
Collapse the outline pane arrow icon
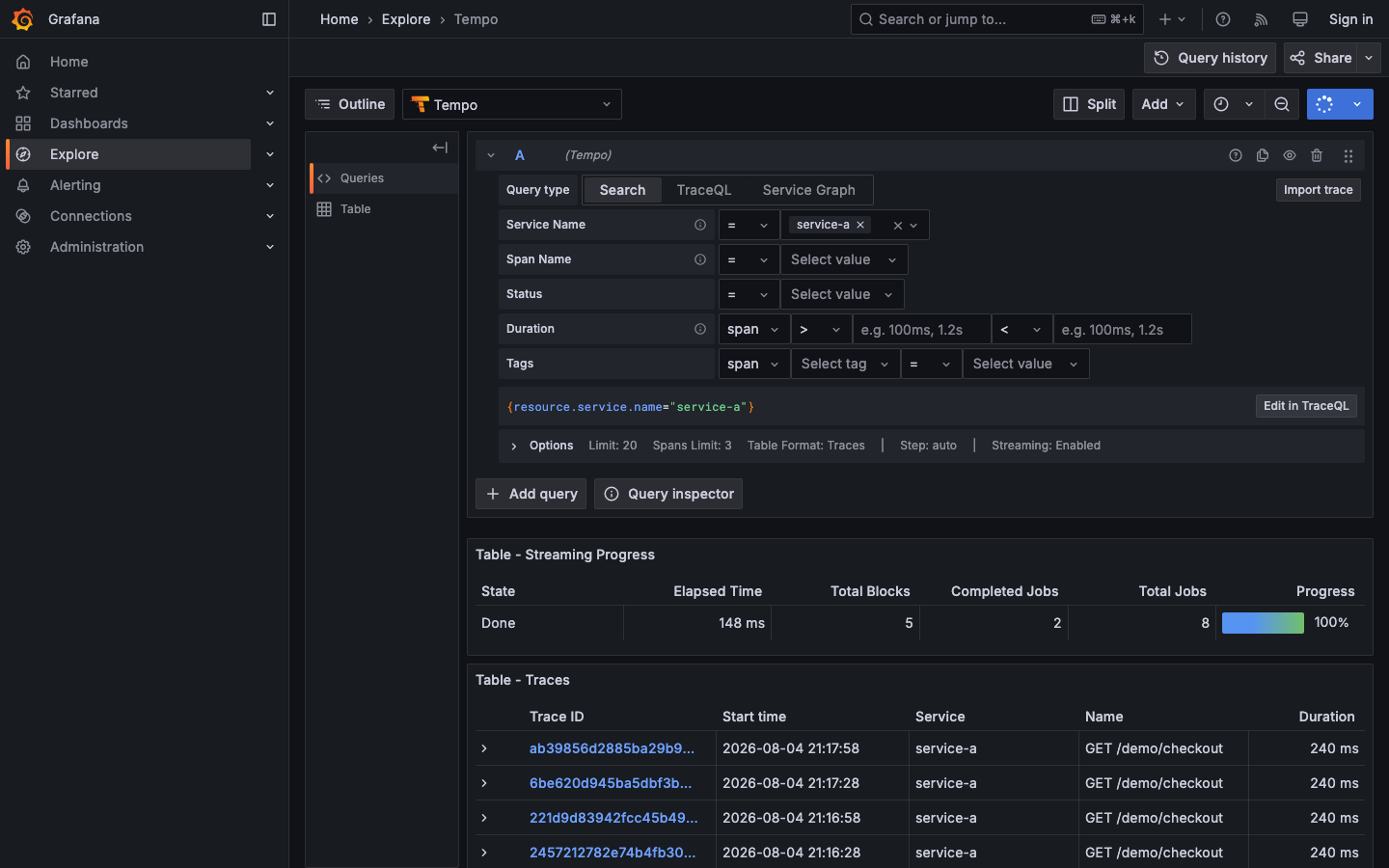pyautogui.click(x=440, y=148)
